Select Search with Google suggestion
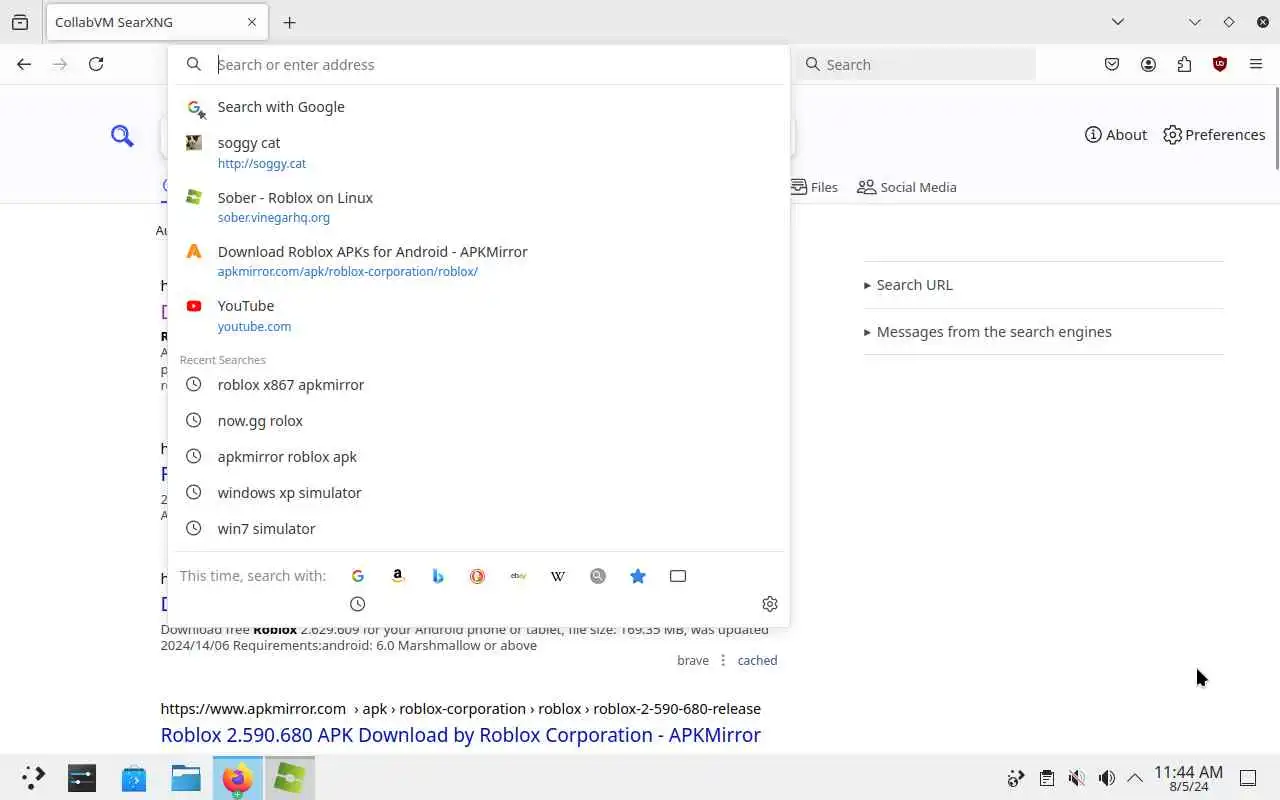 479,107
